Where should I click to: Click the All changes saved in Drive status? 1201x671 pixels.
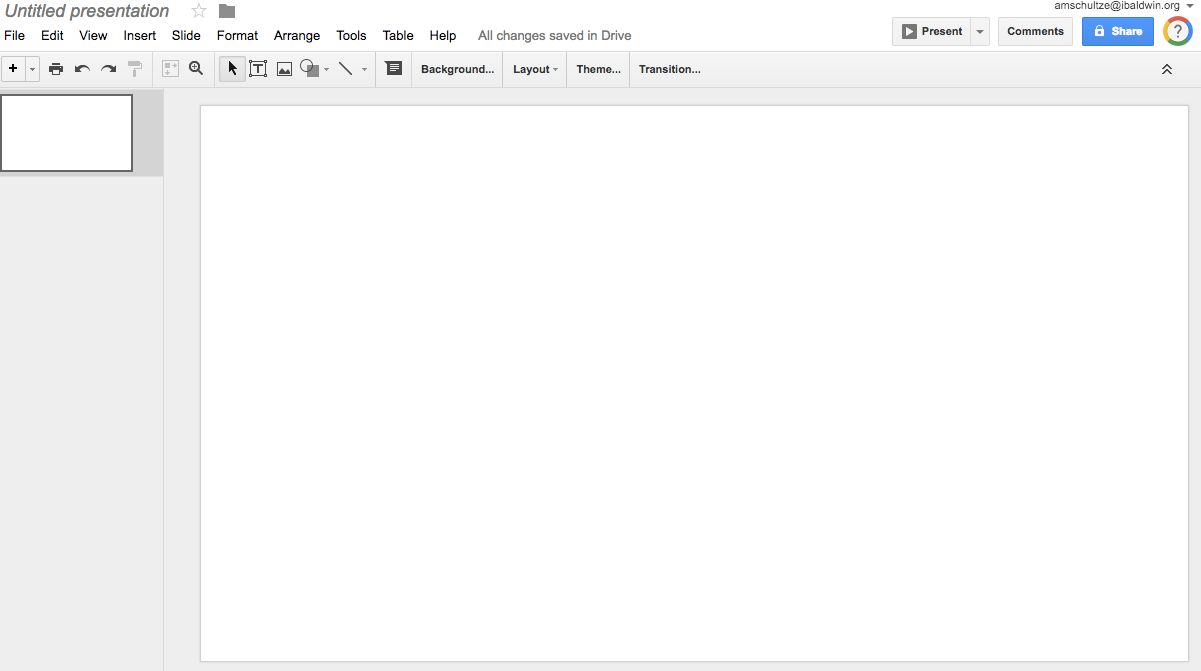coord(555,35)
